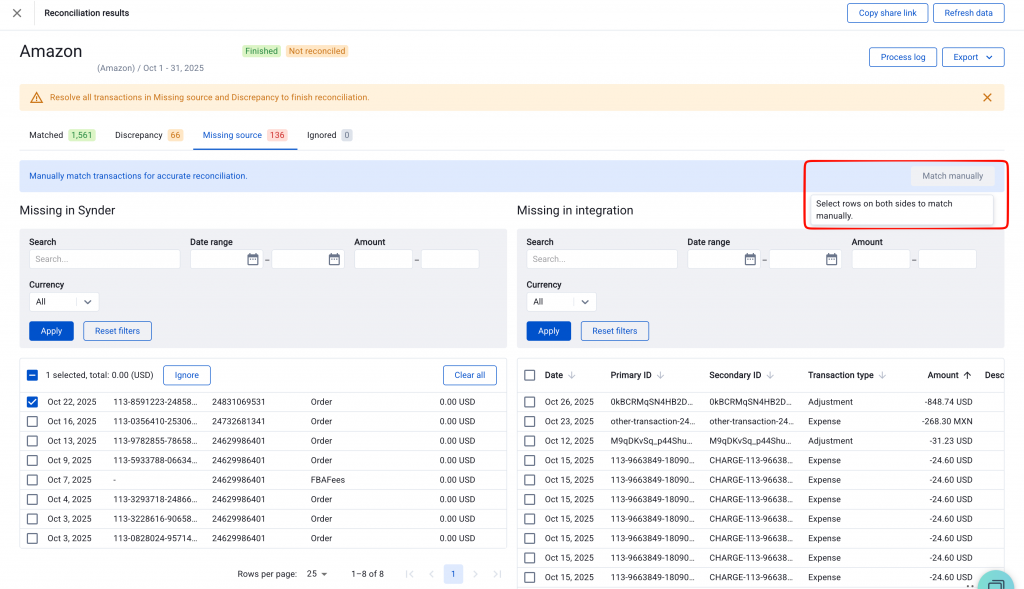Sort by Amount using the arrow icon
The width and height of the screenshot is (1024, 589).
point(967,375)
